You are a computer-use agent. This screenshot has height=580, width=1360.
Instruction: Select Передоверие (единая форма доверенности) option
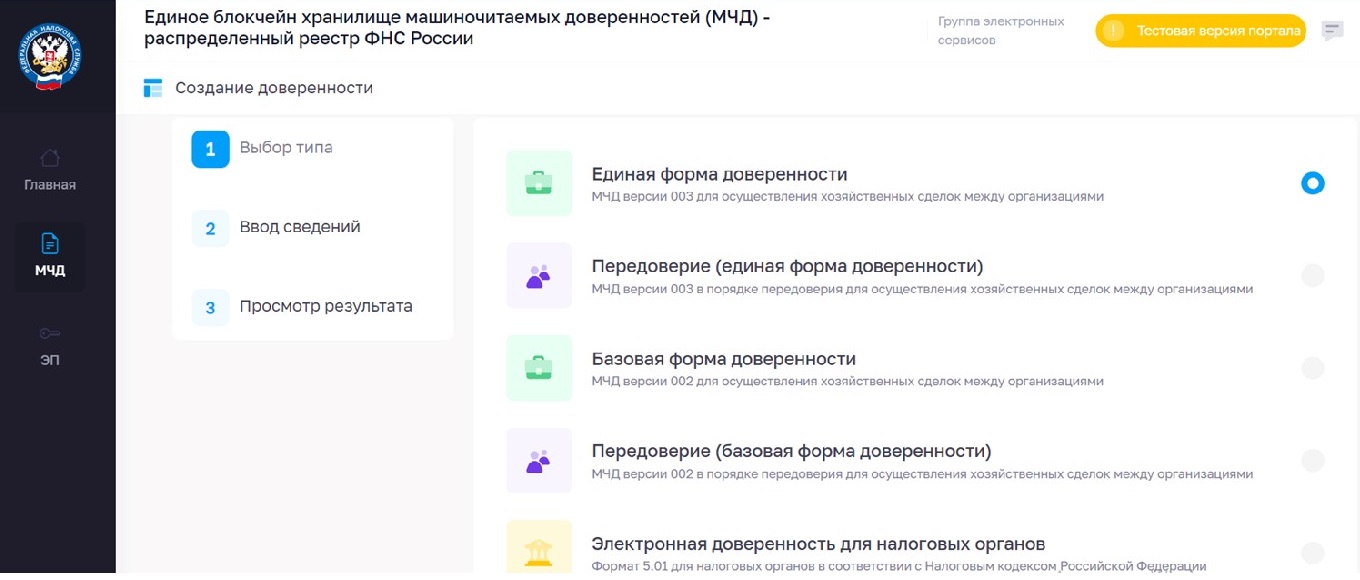(1313, 275)
